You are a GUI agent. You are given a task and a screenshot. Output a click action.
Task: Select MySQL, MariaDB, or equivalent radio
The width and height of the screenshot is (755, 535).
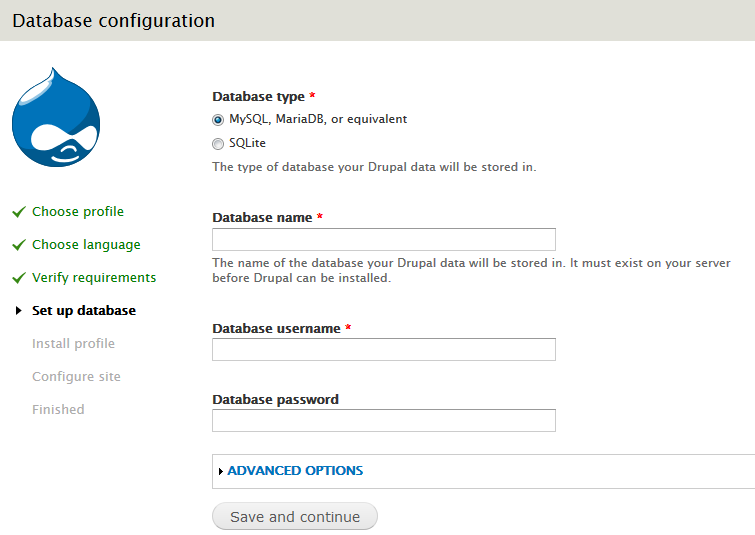pyautogui.click(x=218, y=119)
